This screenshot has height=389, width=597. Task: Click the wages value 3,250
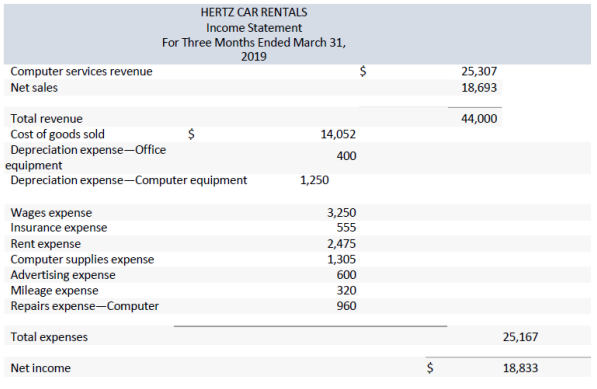(342, 212)
